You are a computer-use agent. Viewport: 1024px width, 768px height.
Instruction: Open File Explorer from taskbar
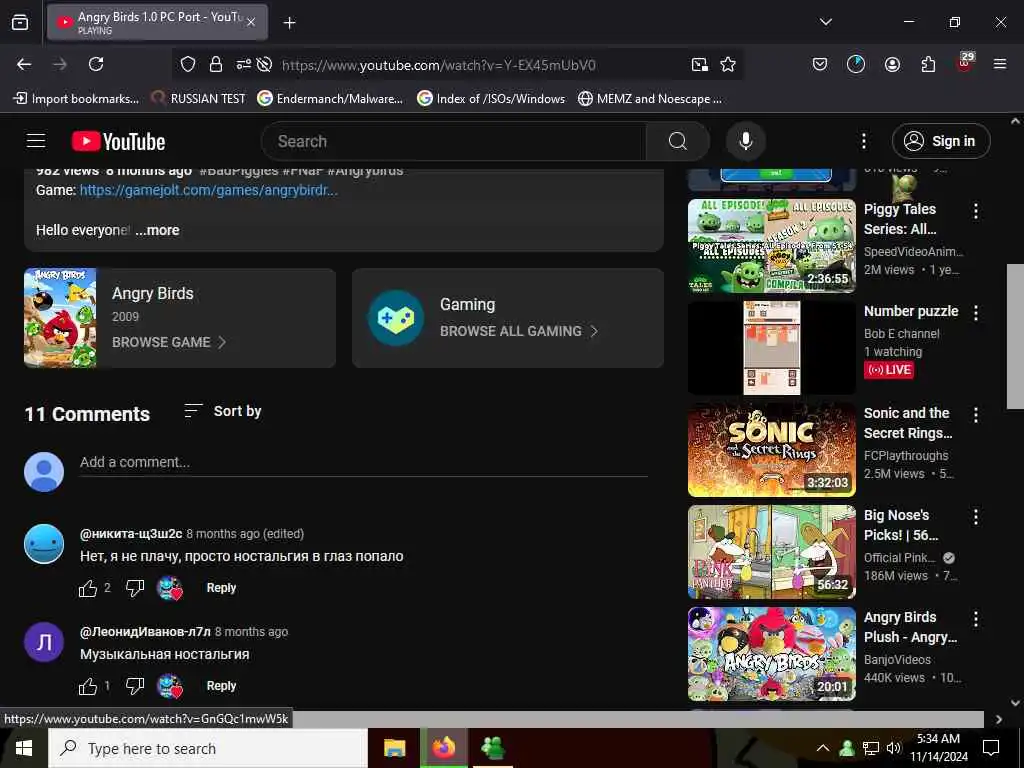click(x=394, y=748)
